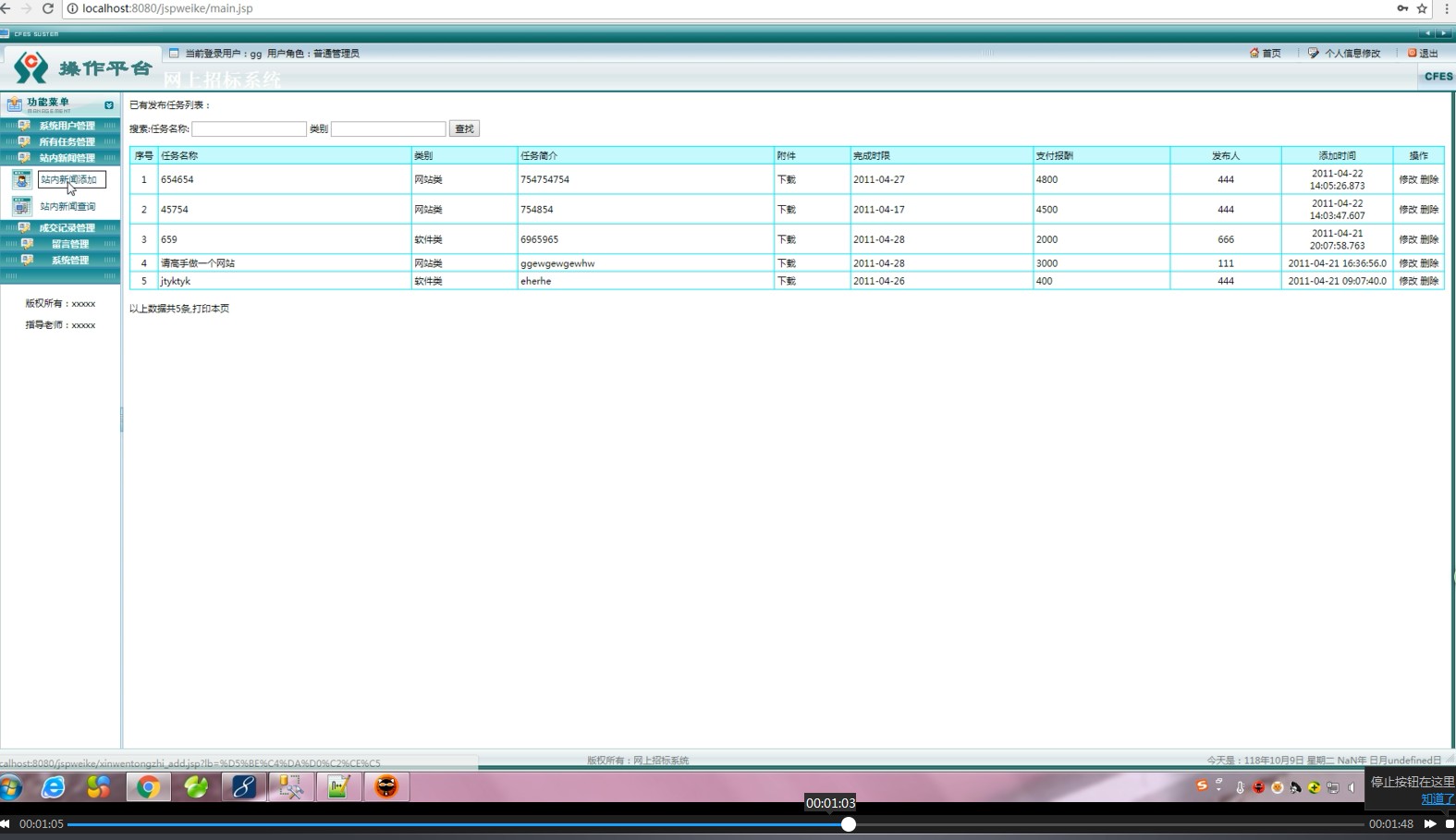Click 删除 for task 654654
Image resolution: width=1456 pixels, height=840 pixels.
pyautogui.click(x=1429, y=179)
